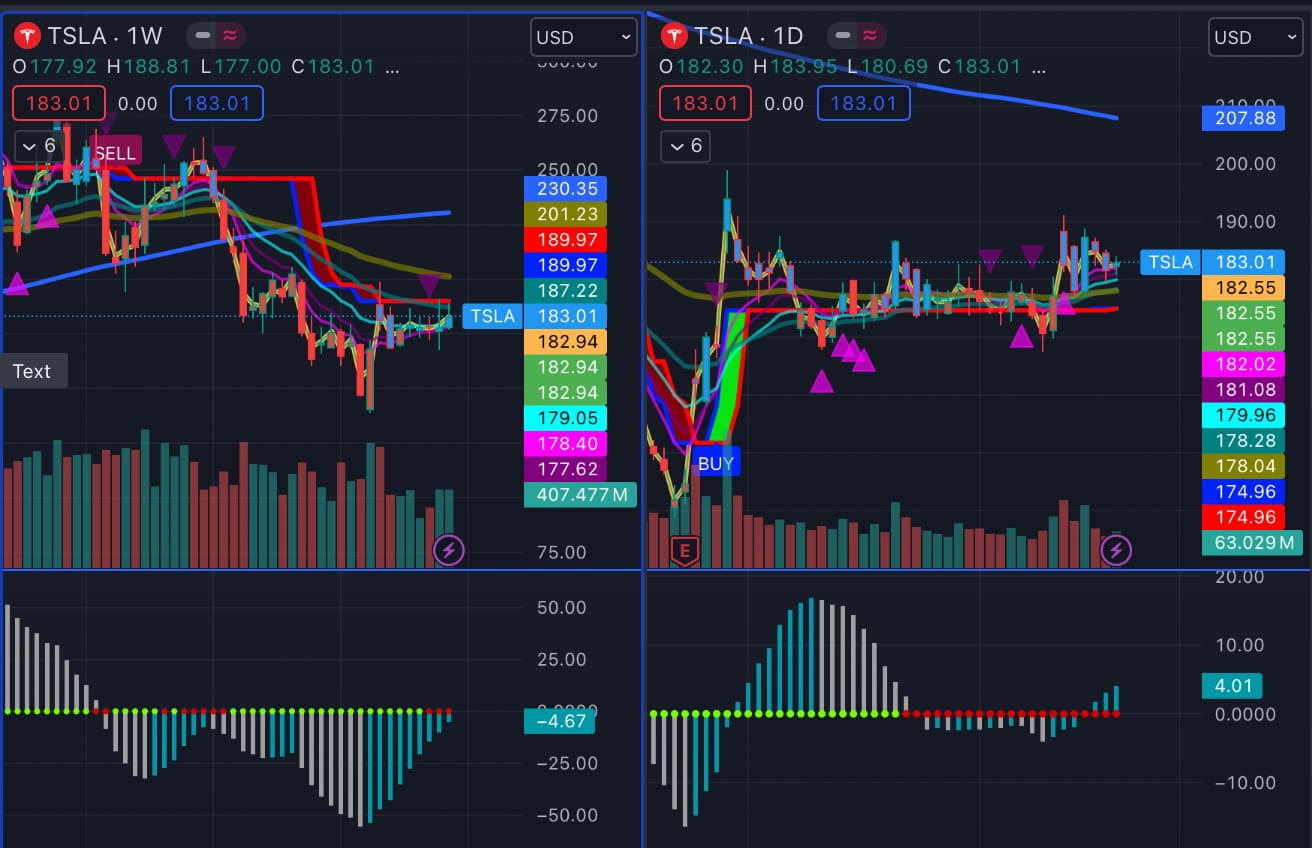This screenshot has height=848, width=1312.
Task: Click the blue 183.01 buy button on the 1W chart
Action: (217, 103)
